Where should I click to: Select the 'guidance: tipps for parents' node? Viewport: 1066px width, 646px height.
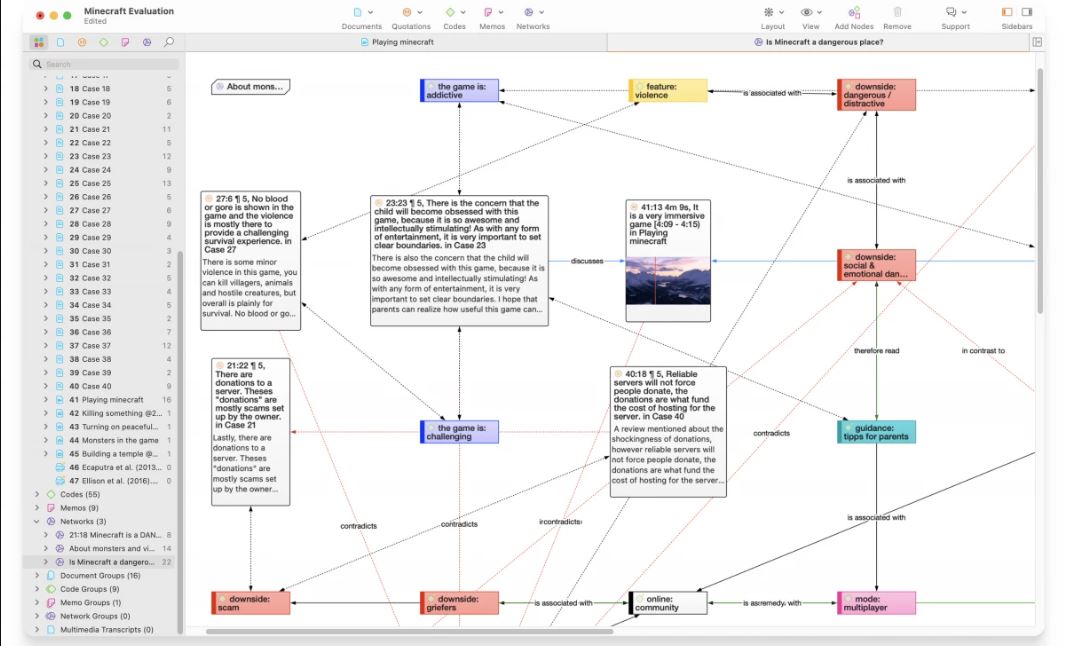tap(876, 432)
